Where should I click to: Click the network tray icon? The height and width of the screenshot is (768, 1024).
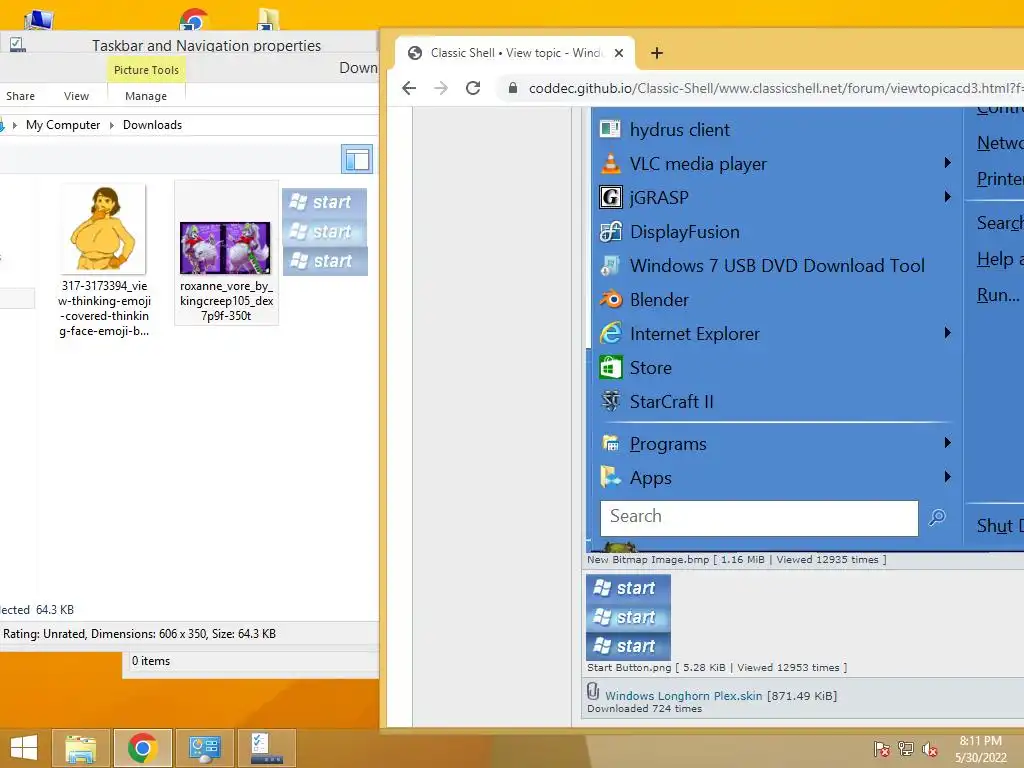pyautogui.click(x=906, y=749)
